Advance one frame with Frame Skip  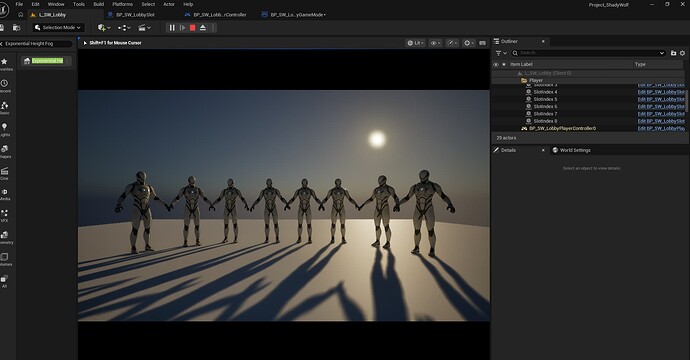click(x=183, y=28)
